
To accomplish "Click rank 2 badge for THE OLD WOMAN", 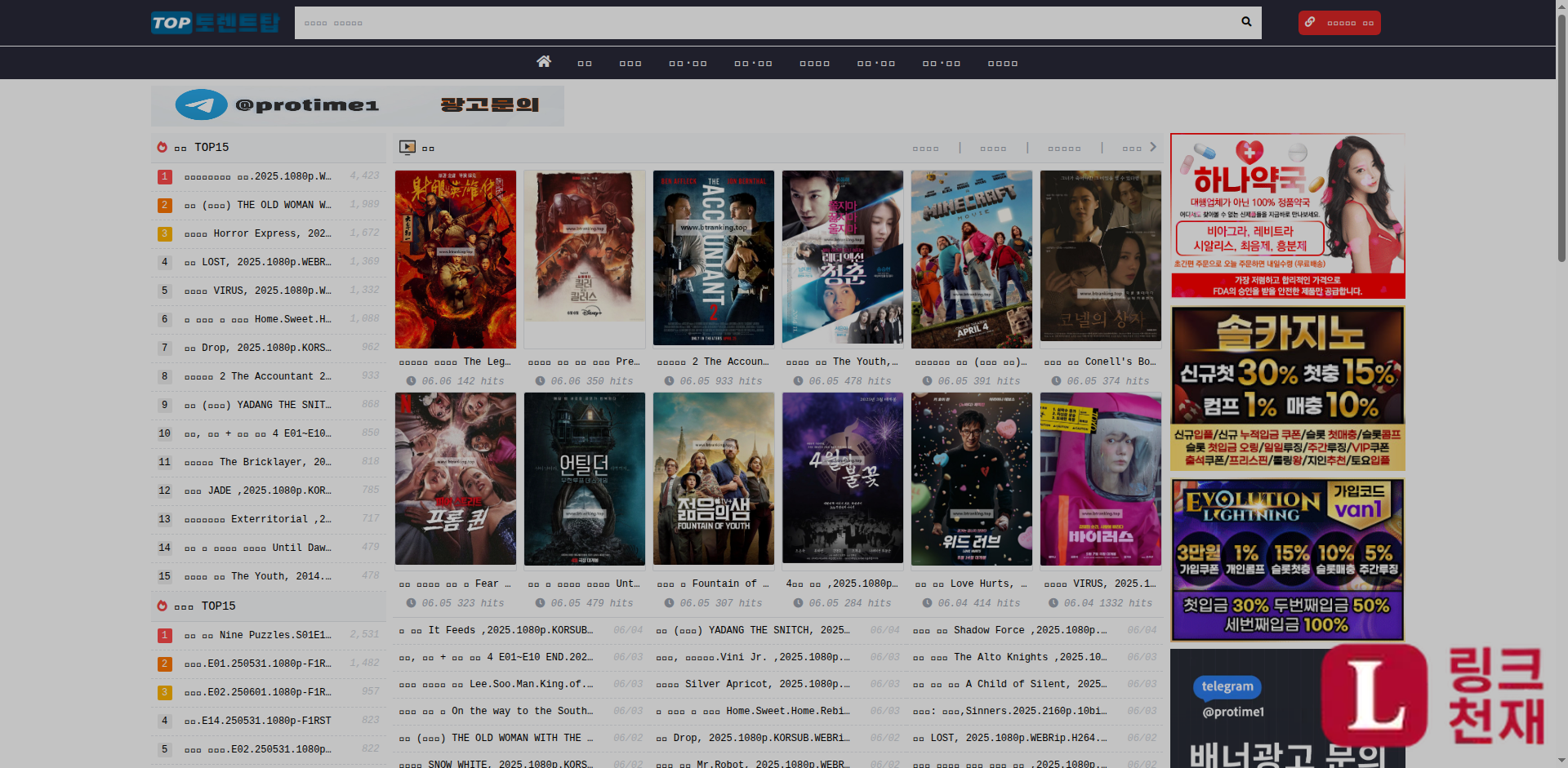I will [164, 205].
